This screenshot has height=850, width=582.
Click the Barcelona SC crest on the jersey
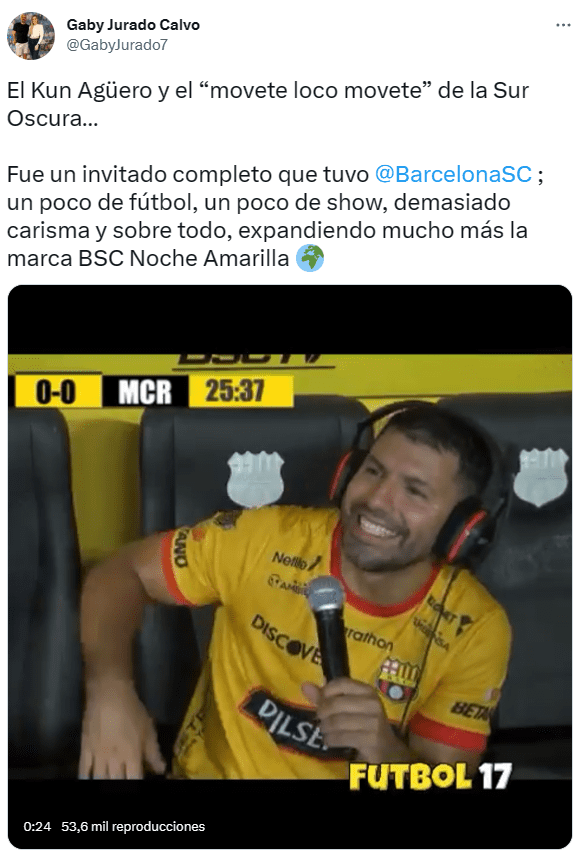398,679
